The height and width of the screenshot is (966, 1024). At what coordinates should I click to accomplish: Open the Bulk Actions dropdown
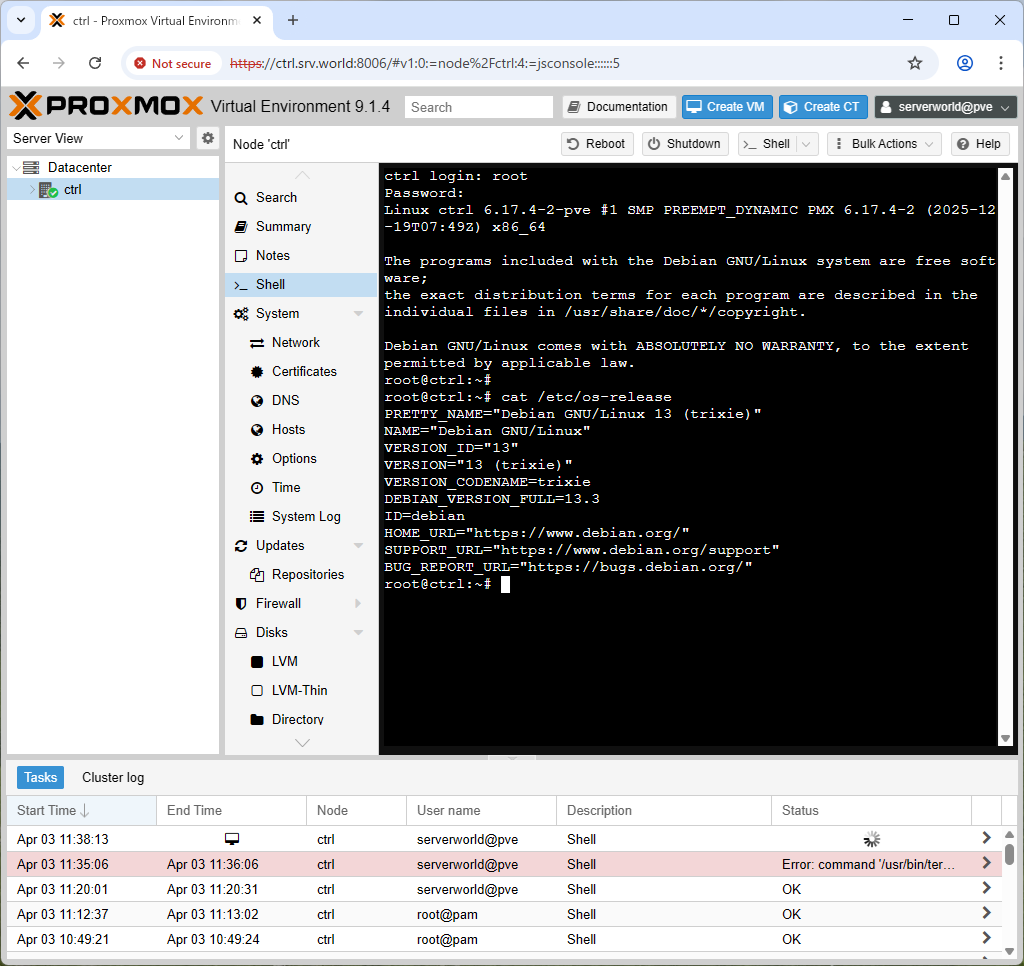coord(884,144)
